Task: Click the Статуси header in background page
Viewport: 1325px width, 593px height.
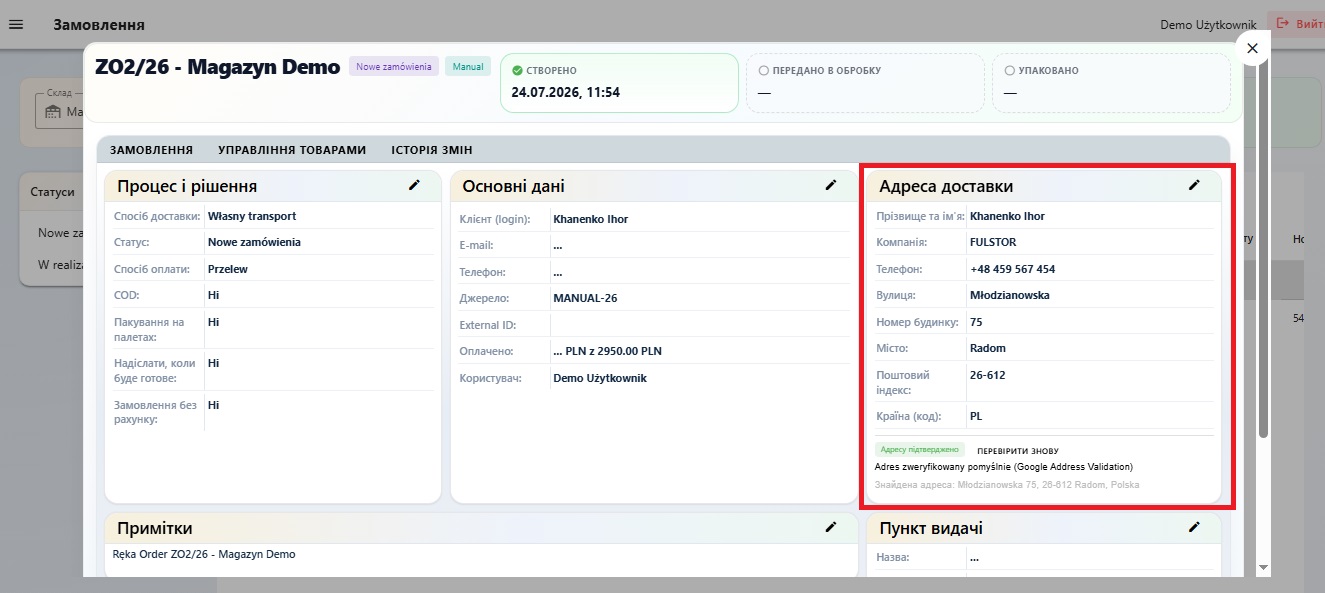Action: click(52, 192)
